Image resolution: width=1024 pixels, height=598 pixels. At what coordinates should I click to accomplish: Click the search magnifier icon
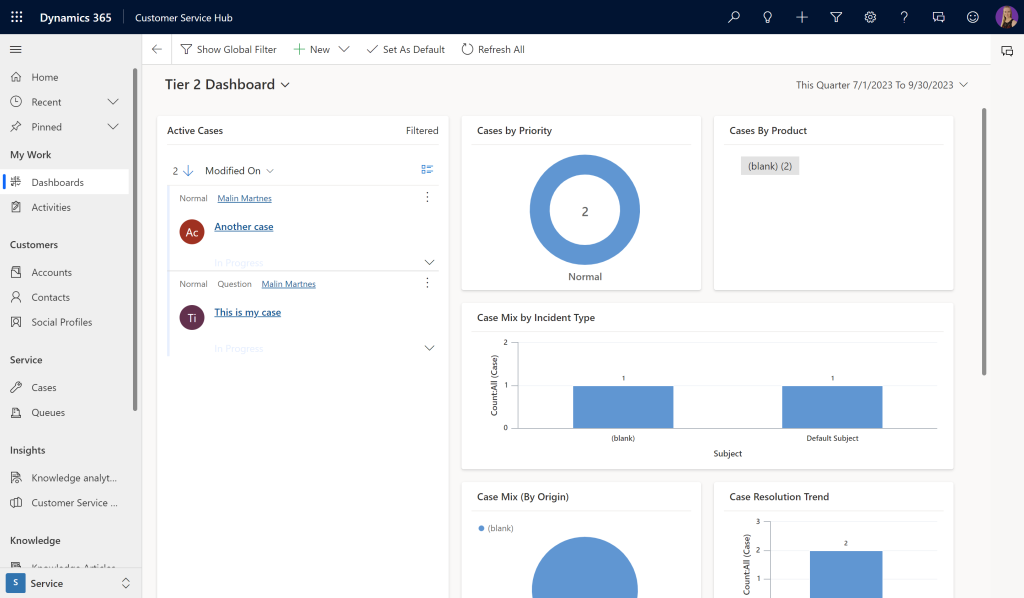(734, 17)
